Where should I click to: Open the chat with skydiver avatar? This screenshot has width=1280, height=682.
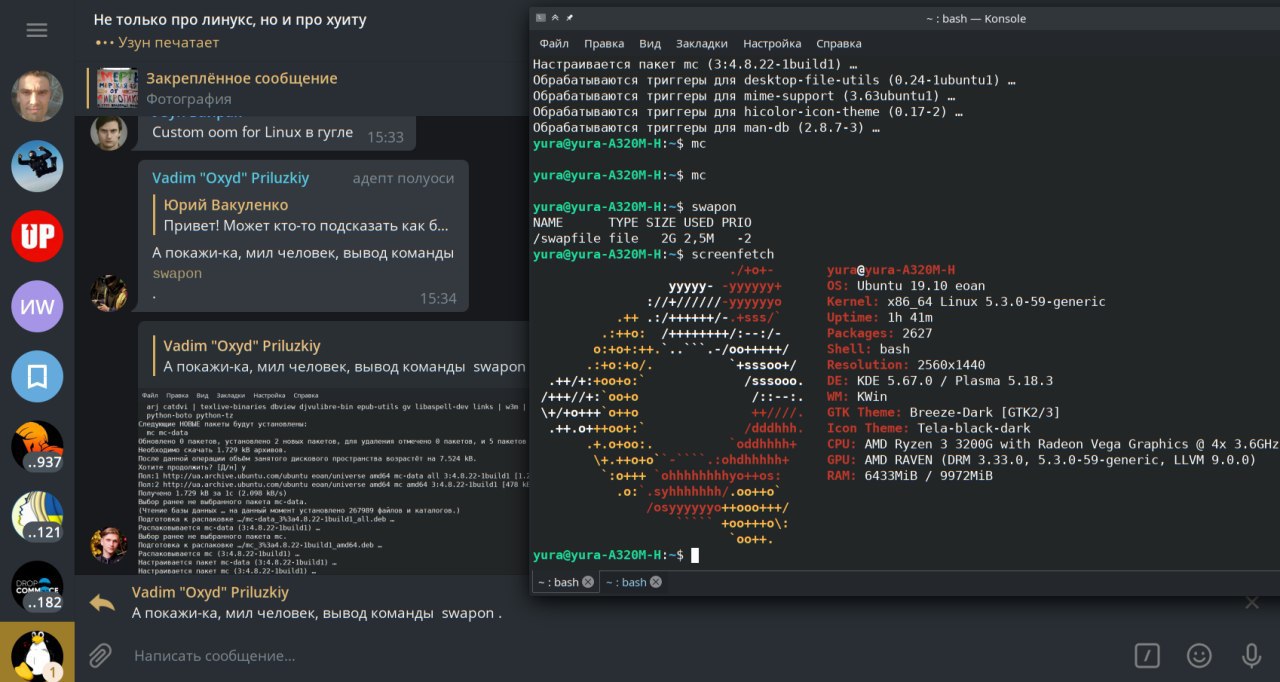point(37,166)
